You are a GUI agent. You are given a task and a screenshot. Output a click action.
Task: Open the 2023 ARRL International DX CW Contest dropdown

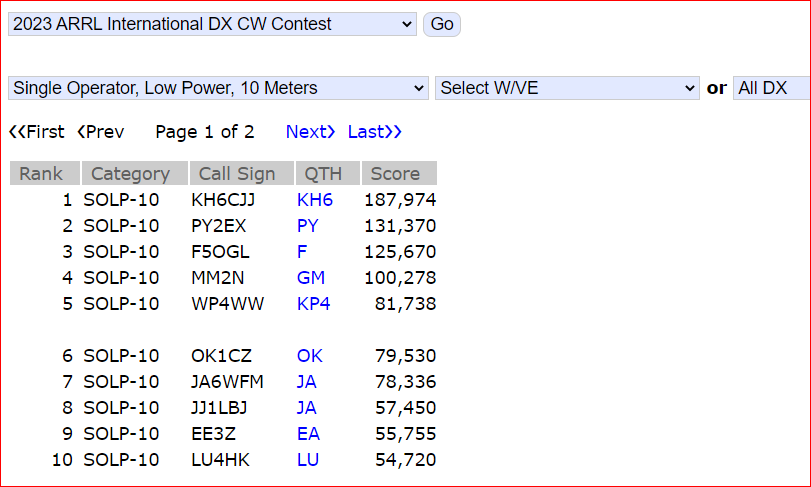[x=212, y=24]
